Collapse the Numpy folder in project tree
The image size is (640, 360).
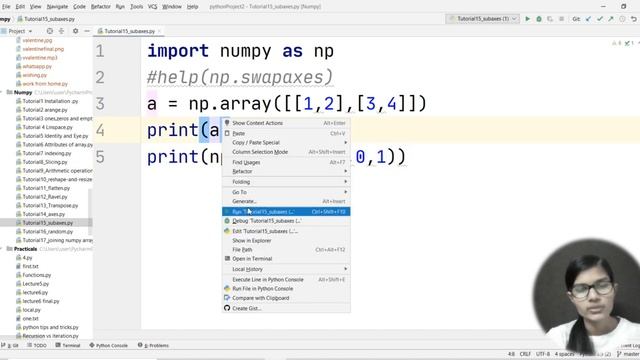[2, 93]
